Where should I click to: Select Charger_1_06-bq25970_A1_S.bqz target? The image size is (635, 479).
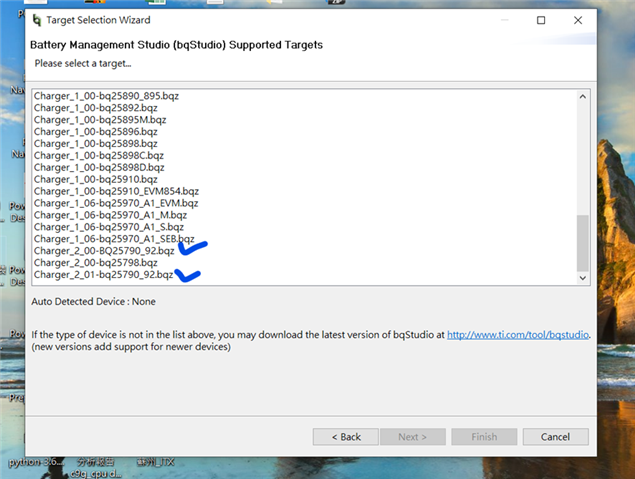pyautogui.click(x=109, y=227)
